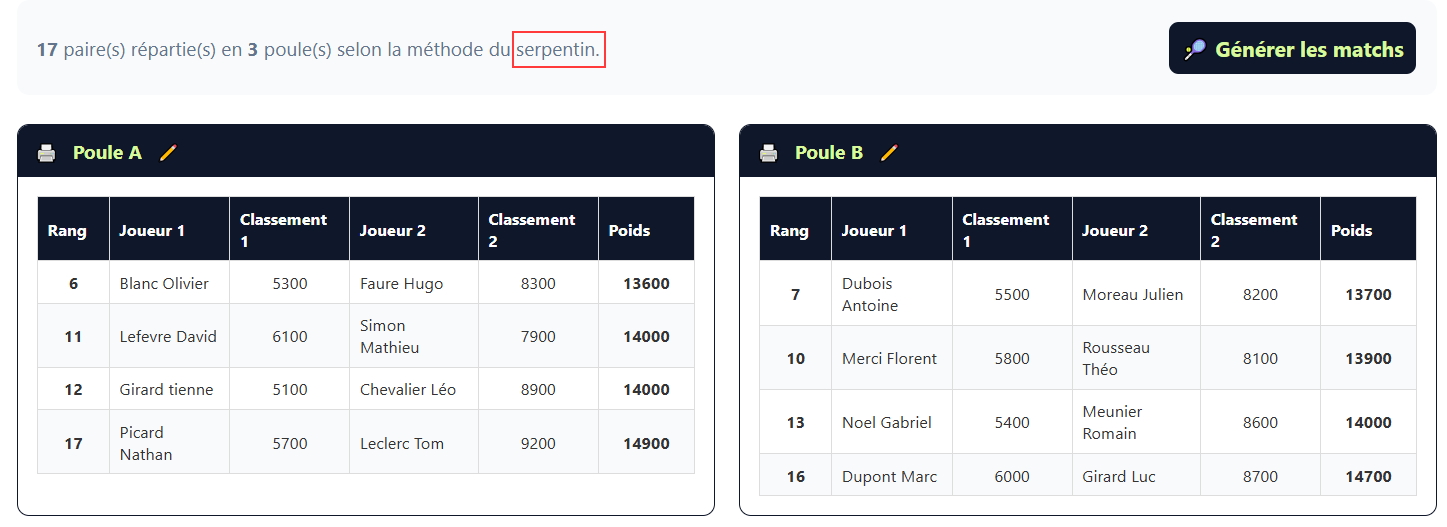Click the pencil icon next to Poule B
The image size is (1447, 527).
coord(889,153)
